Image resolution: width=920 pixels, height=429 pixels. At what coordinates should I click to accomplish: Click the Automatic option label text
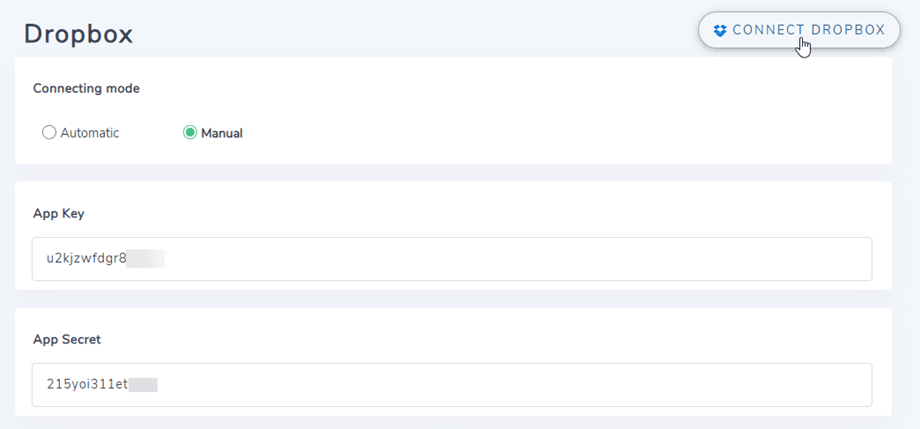click(90, 133)
